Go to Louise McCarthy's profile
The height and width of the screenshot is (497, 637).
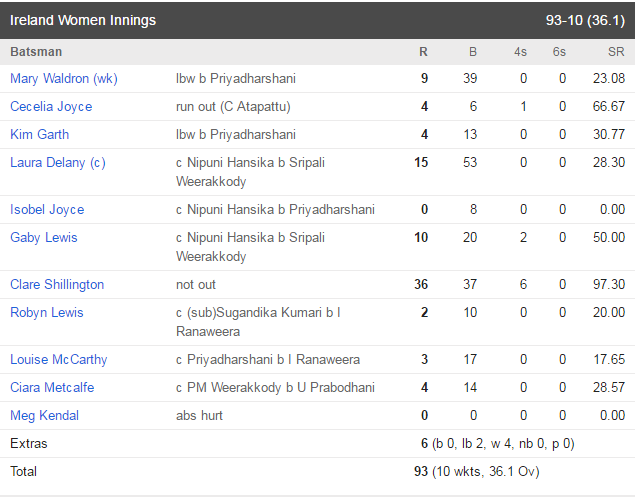(x=58, y=360)
